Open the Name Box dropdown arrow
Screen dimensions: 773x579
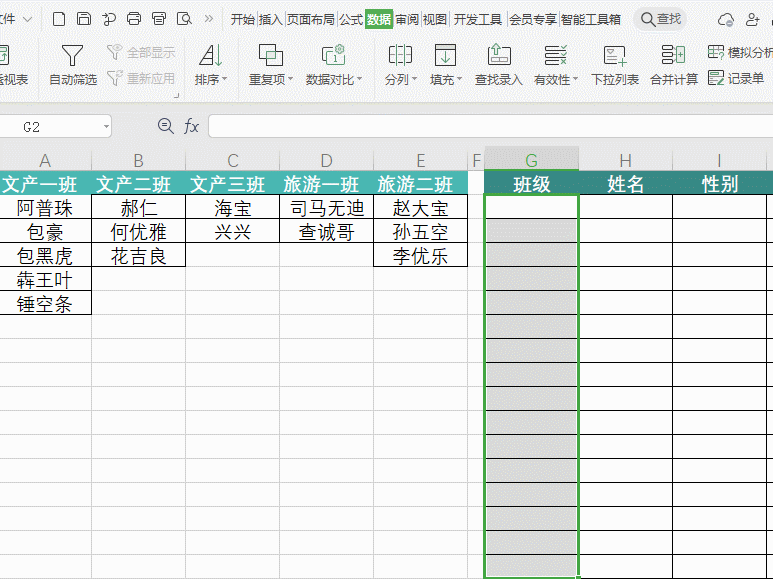(x=106, y=127)
